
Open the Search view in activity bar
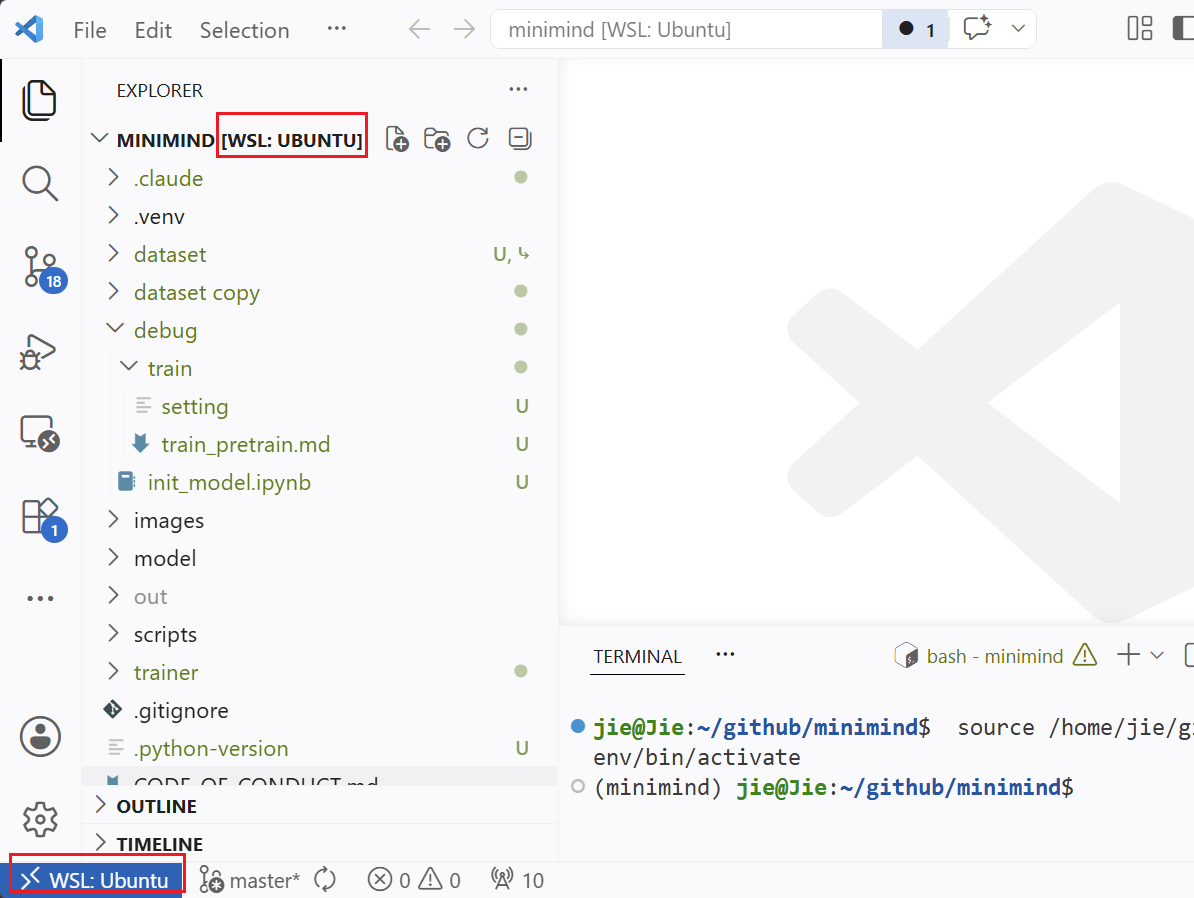tap(39, 184)
